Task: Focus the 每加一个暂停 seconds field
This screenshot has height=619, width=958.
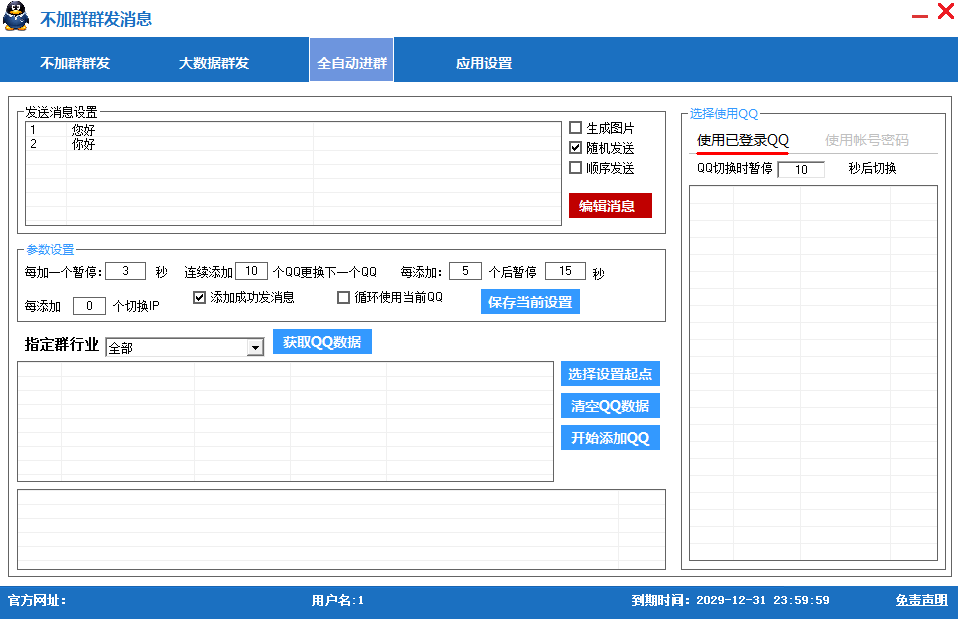Action: pos(125,271)
